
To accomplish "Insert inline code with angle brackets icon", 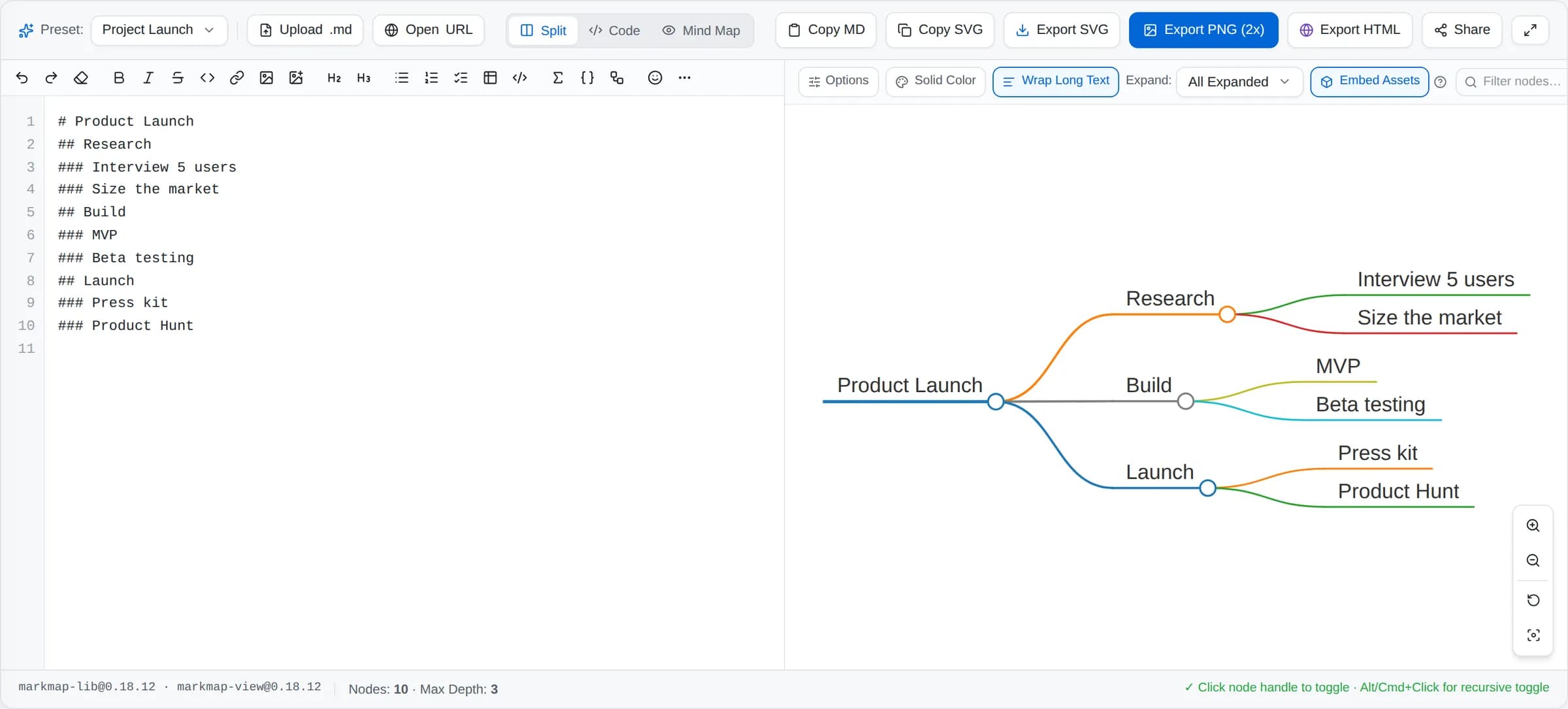I will 207,78.
